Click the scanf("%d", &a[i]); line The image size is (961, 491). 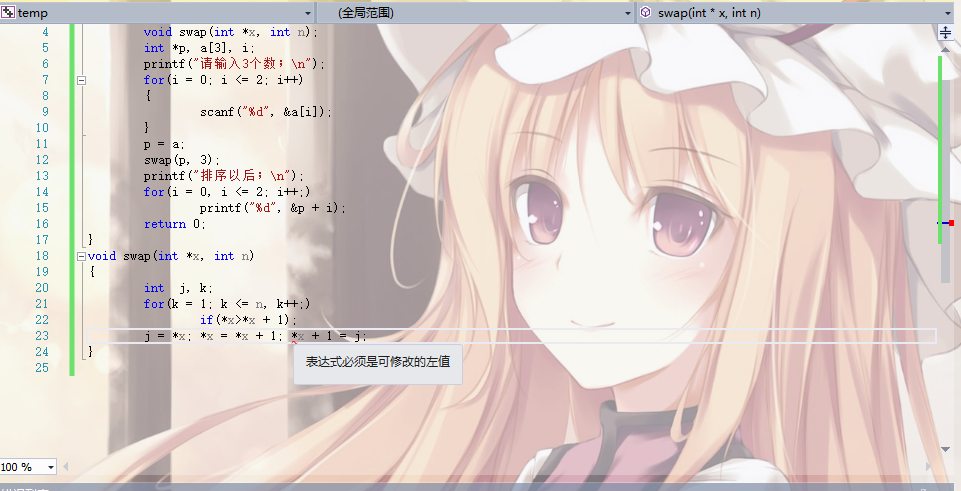click(266, 112)
